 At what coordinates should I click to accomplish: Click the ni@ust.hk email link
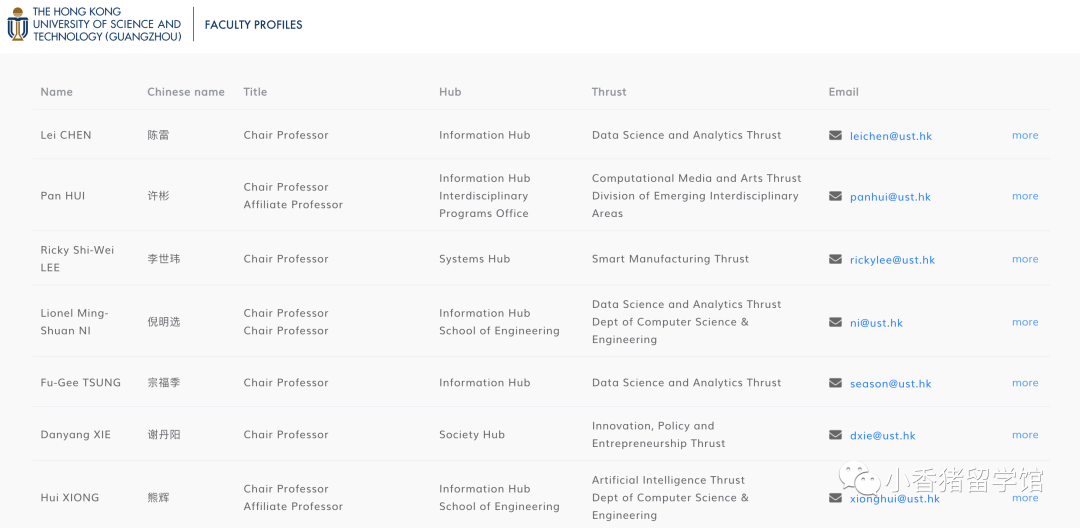(876, 323)
